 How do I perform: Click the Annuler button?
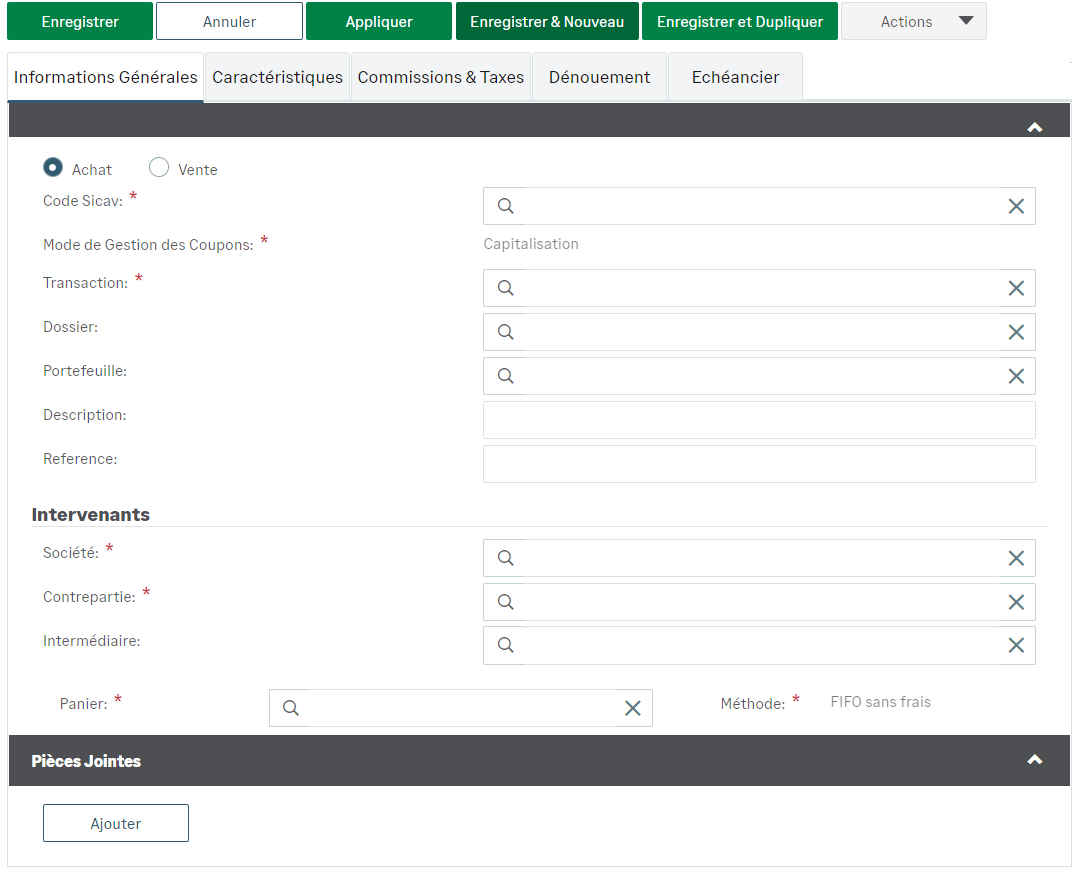229,21
